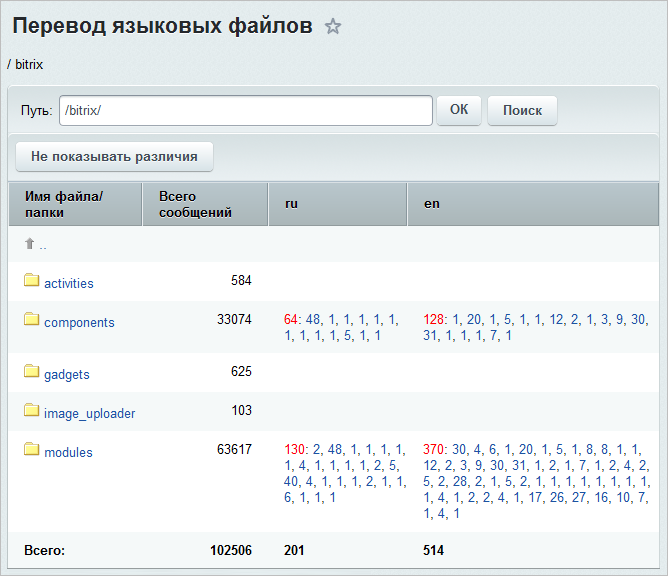Go up via the '..' link

coord(43,246)
